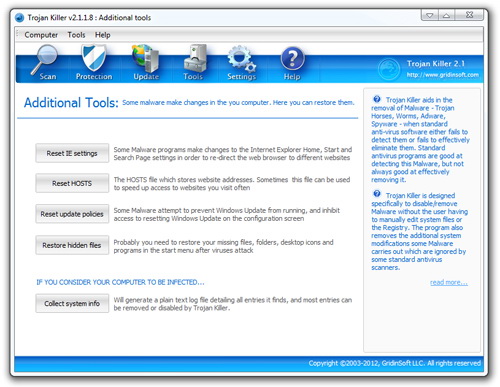This screenshot has width=500, height=387.
Task: Minimize the Trojan Killer window
Action: coord(430,15)
